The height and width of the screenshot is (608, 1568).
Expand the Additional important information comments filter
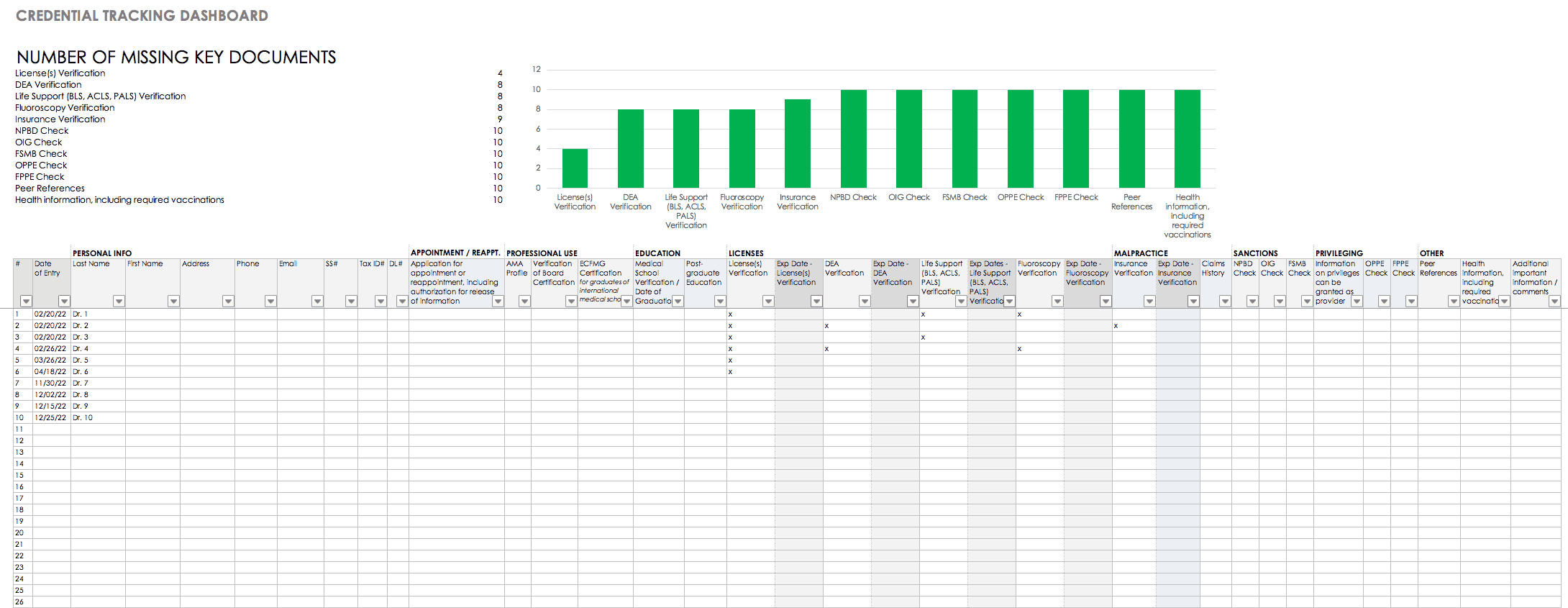click(x=1554, y=301)
